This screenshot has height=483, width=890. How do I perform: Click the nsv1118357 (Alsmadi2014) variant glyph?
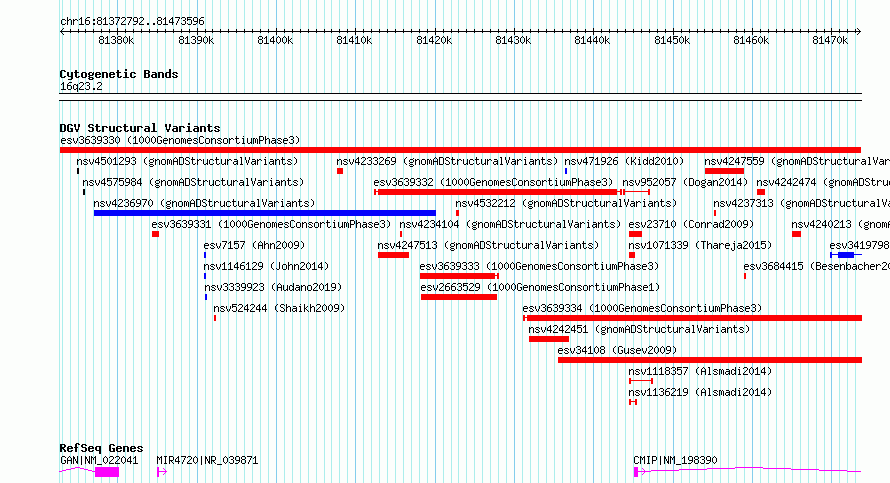tap(641, 381)
